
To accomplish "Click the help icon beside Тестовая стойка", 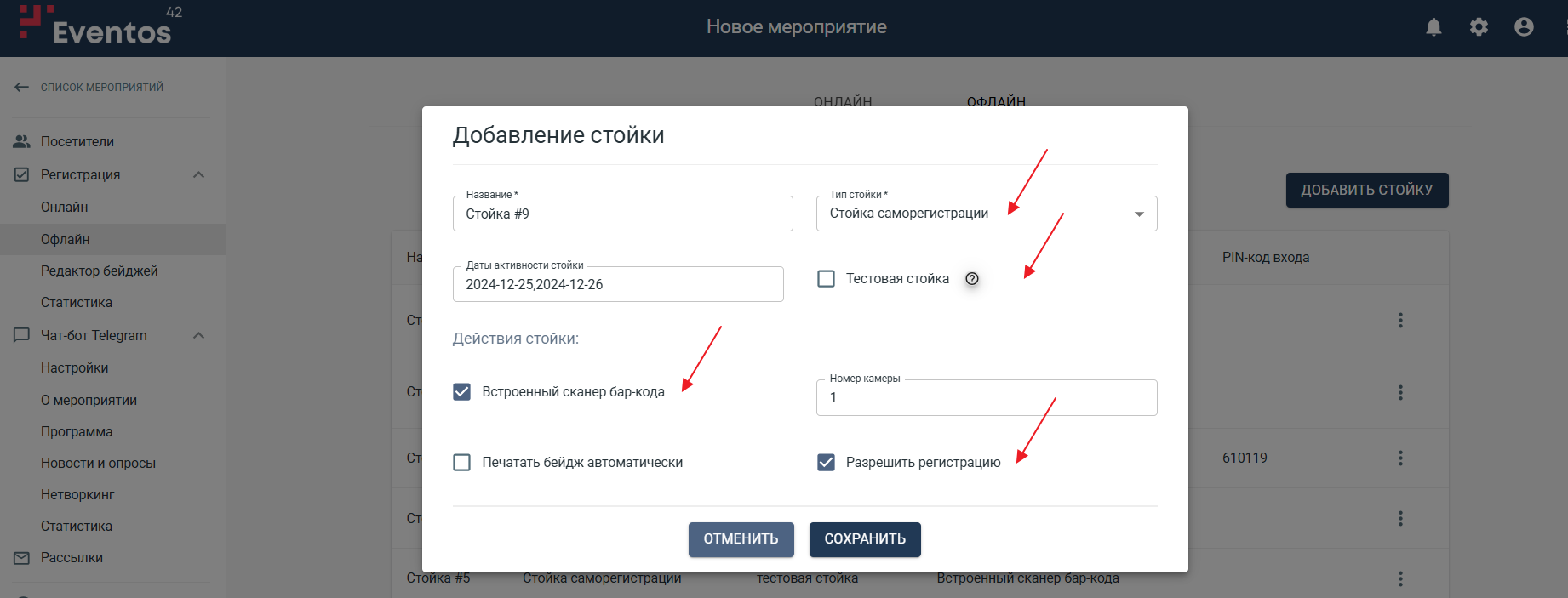I will pos(972,279).
